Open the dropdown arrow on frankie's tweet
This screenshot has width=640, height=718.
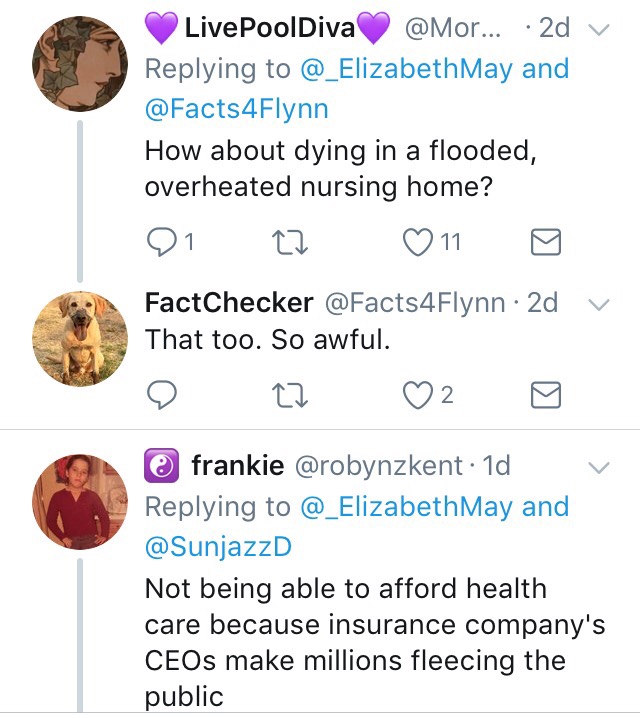[x=598, y=467]
